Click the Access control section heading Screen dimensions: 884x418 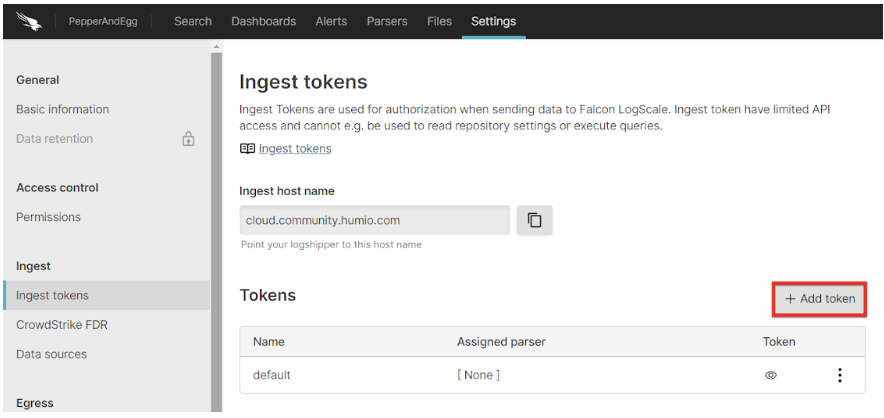(x=58, y=188)
